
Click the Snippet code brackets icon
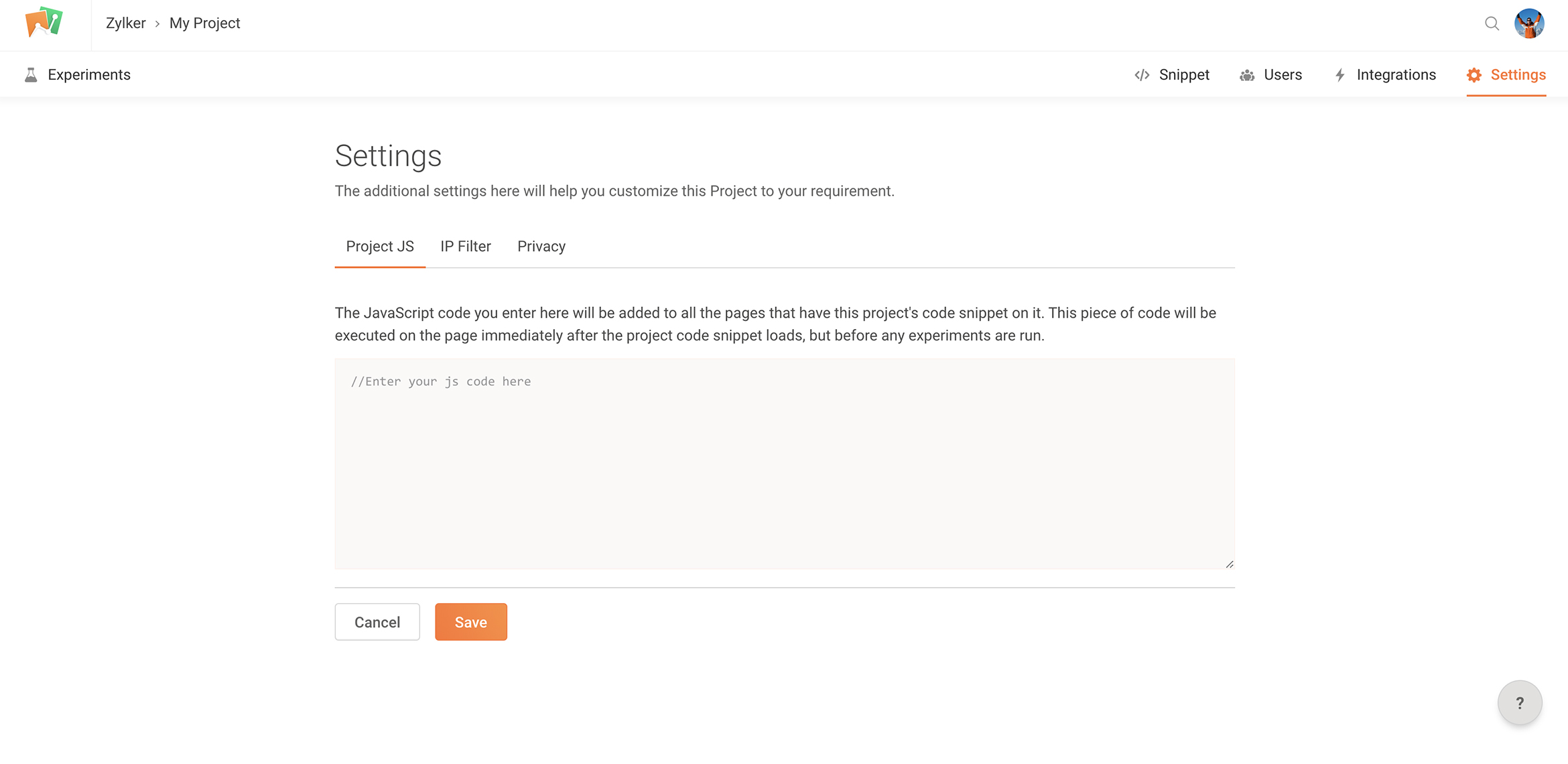[x=1142, y=75]
